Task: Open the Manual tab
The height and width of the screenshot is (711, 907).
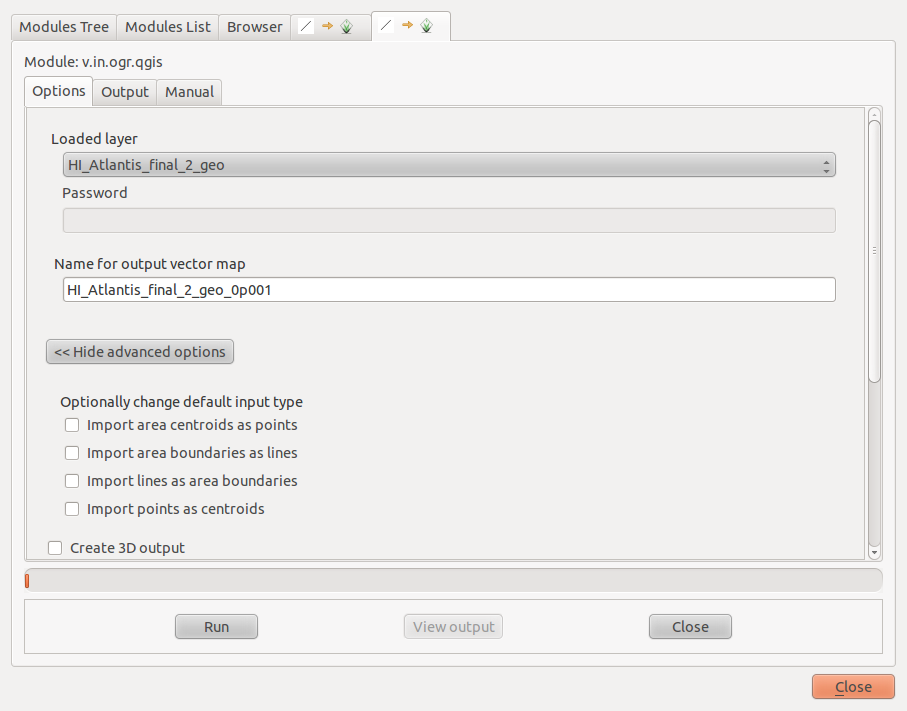Action: point(189,92)
